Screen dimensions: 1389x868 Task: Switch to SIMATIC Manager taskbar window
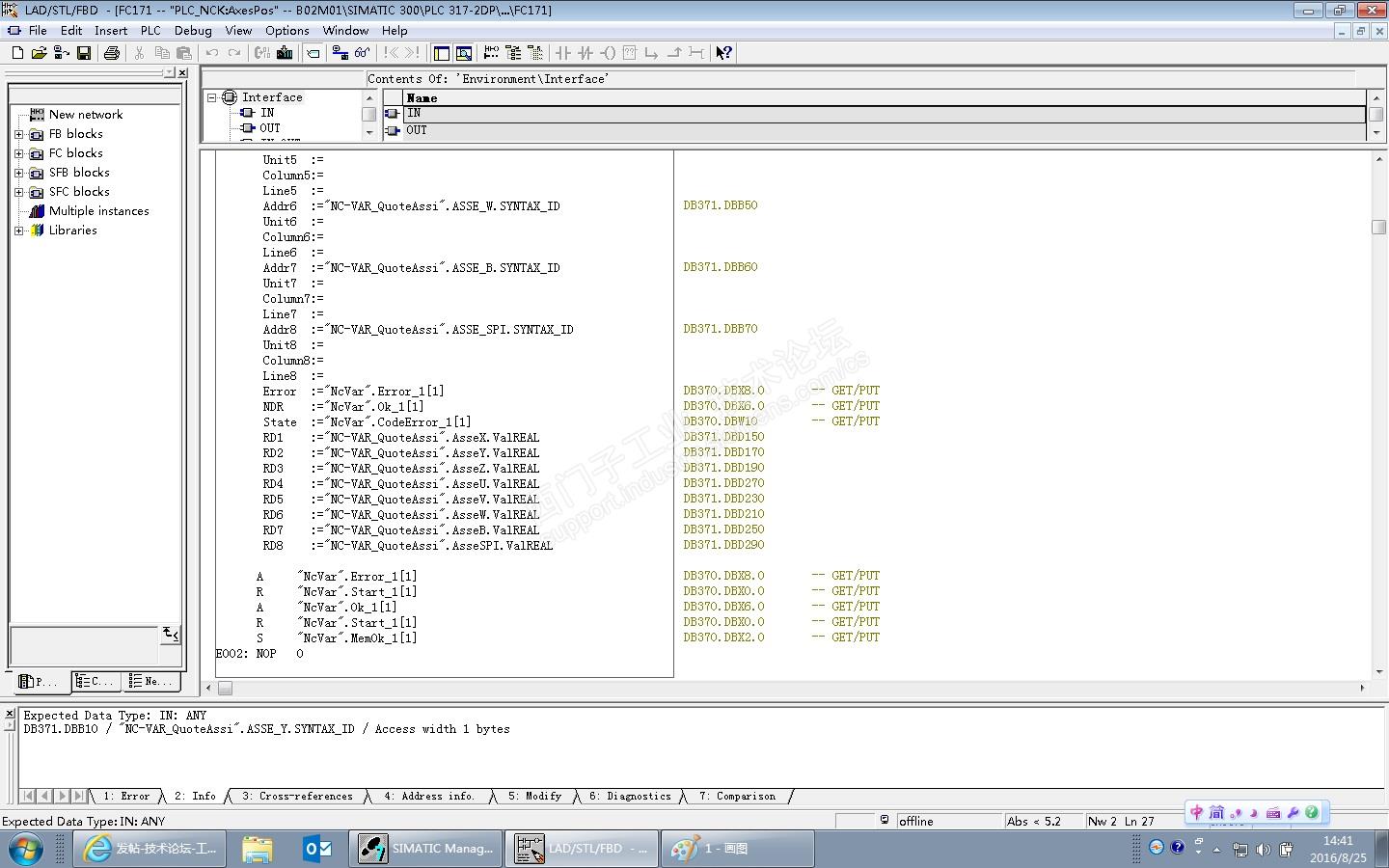[x=425, y=849]
